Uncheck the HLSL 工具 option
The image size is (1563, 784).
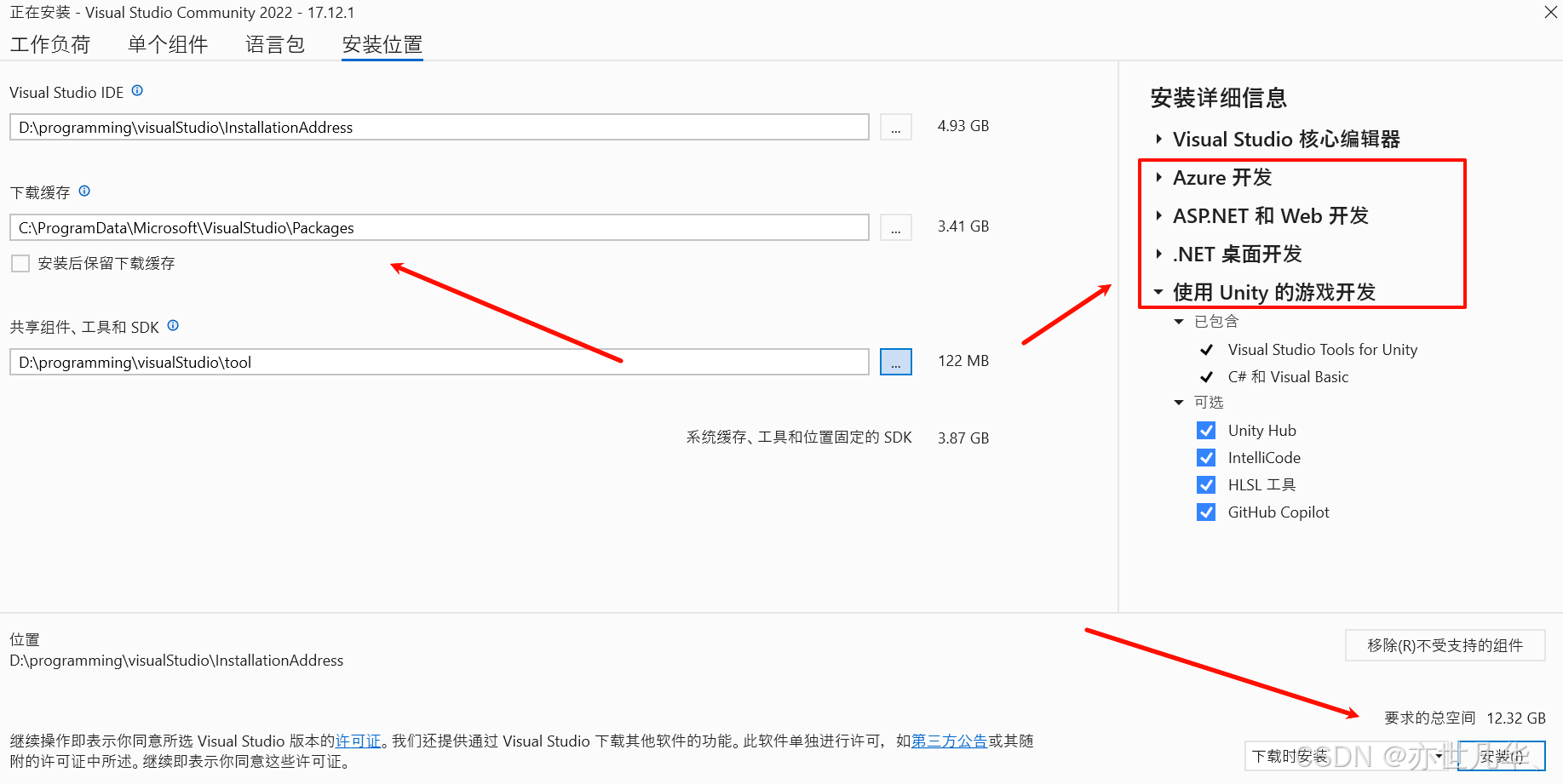click(x=1206, y=485)
